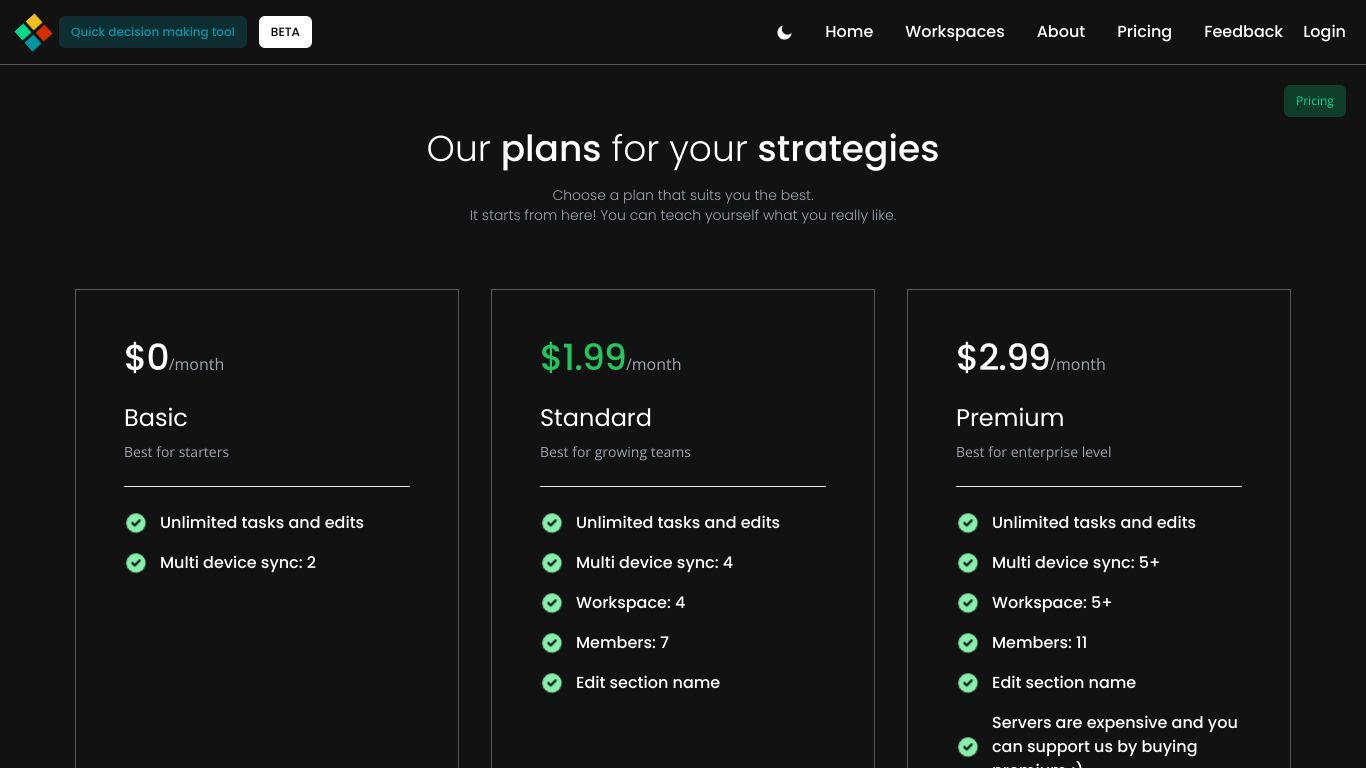
Task: Open the About page link
Action: 1061,32
